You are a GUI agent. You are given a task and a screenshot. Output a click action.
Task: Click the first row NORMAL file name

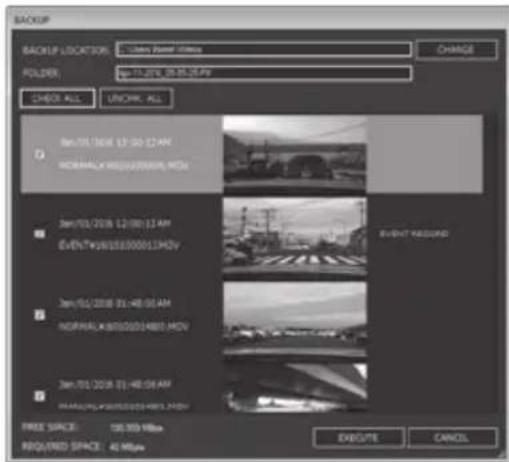coord(123,166)
